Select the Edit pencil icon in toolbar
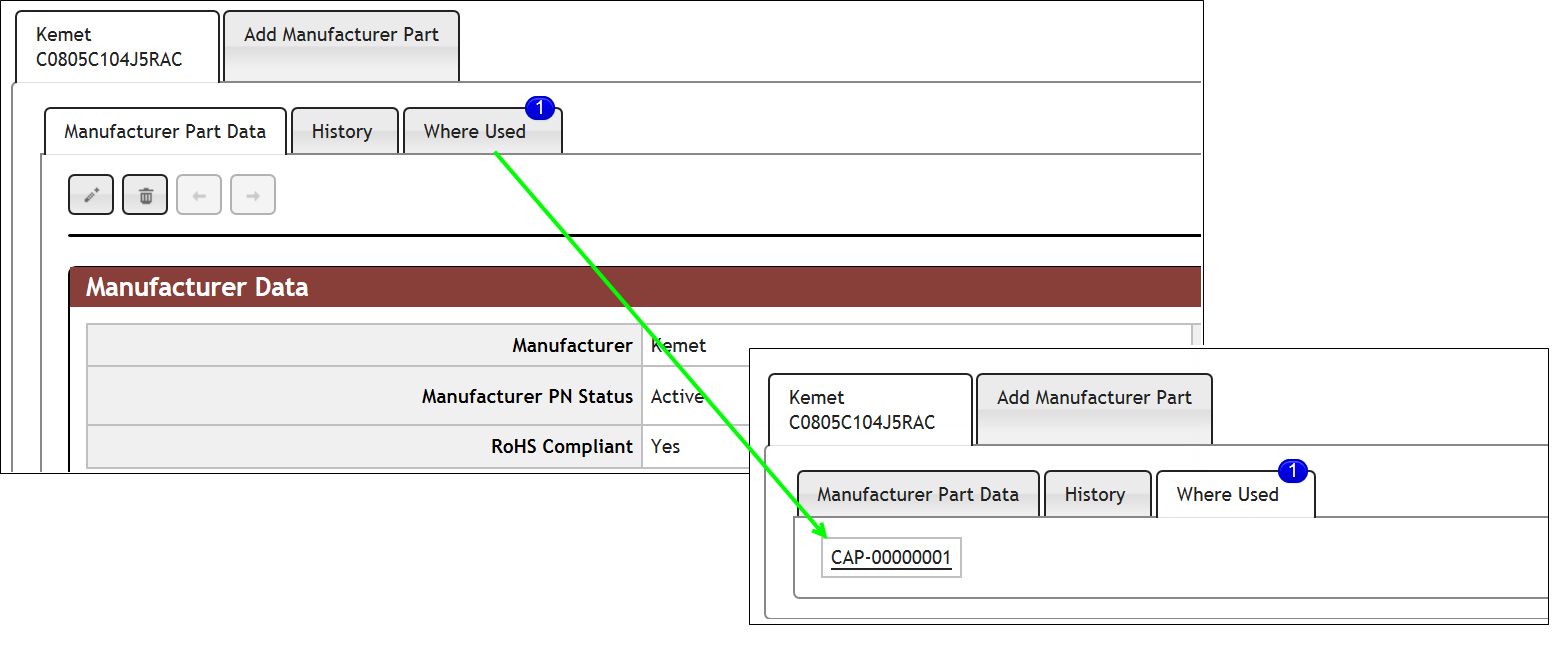 90,194
